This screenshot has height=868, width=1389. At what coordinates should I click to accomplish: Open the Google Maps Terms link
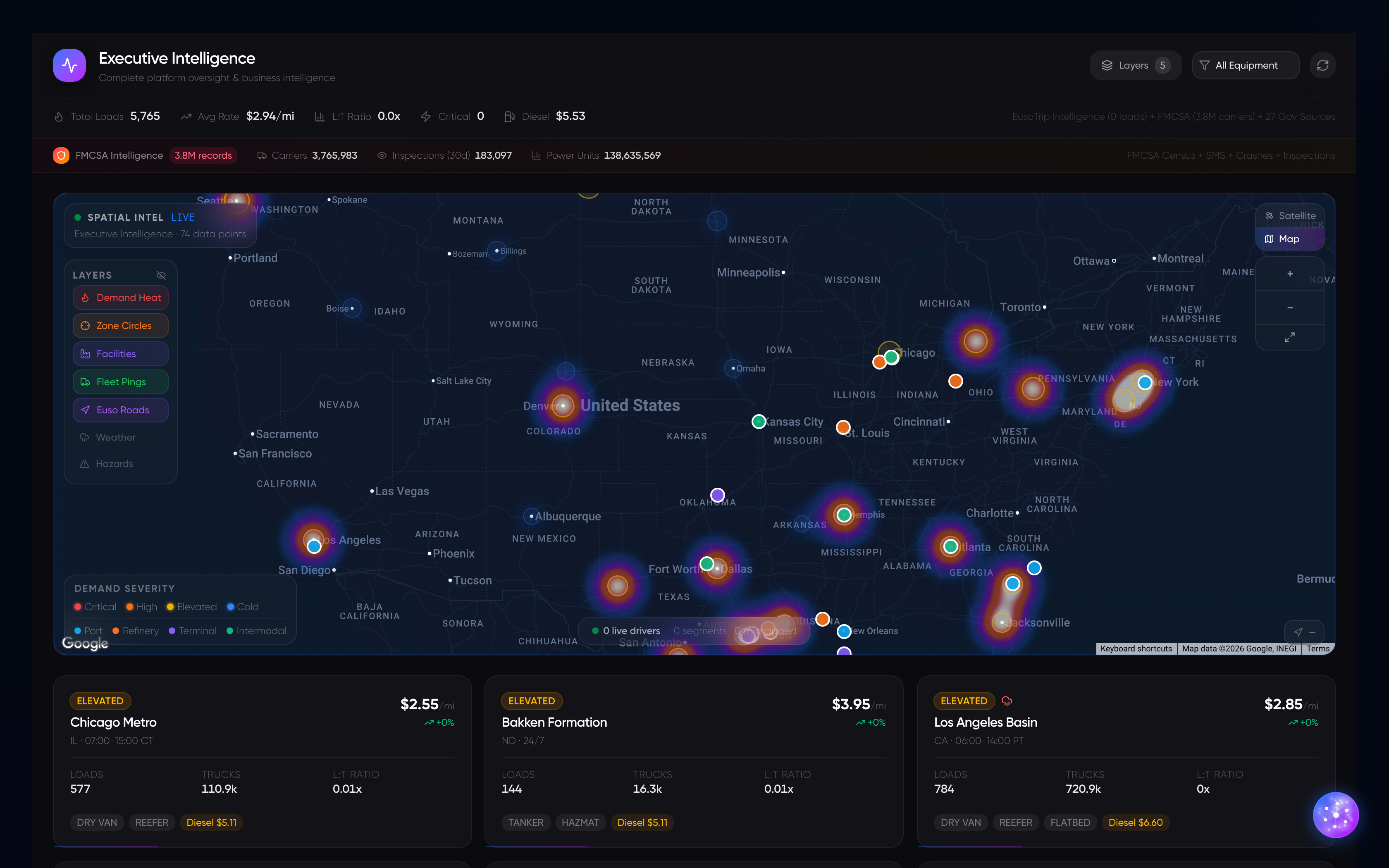tap(1318, 649)
